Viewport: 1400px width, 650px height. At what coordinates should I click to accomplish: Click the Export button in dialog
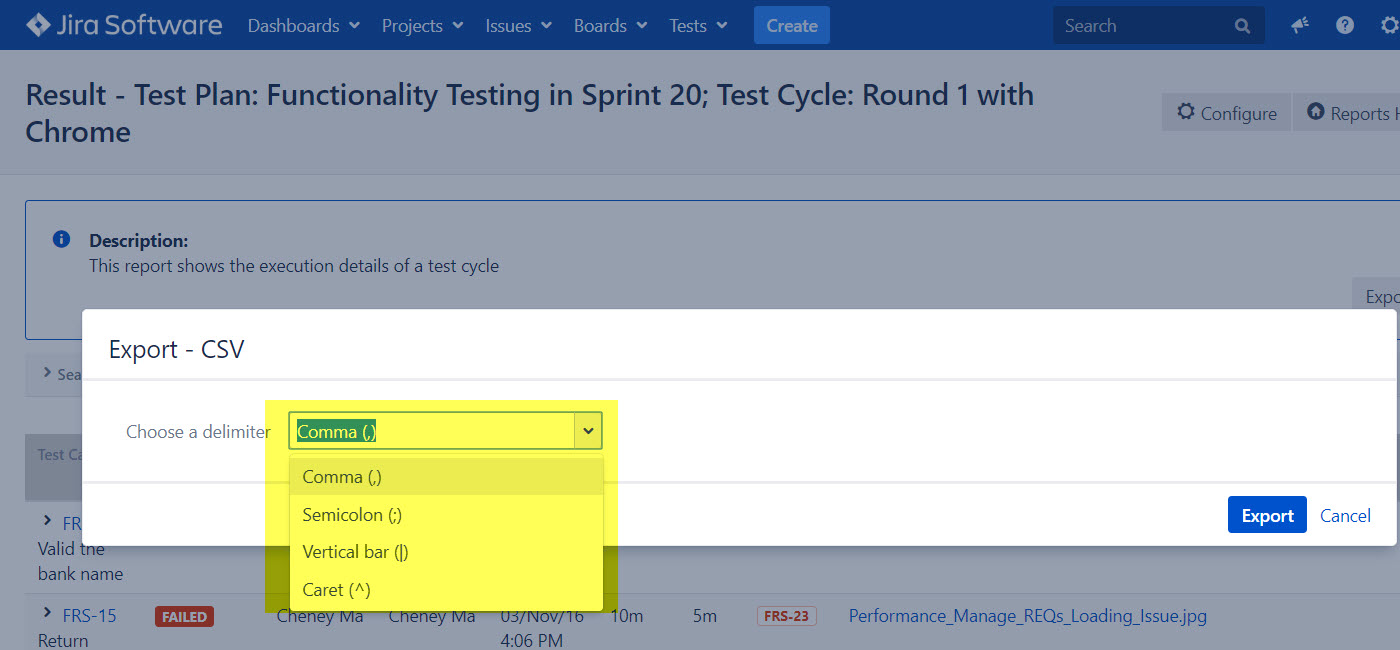coord(1267,515)
